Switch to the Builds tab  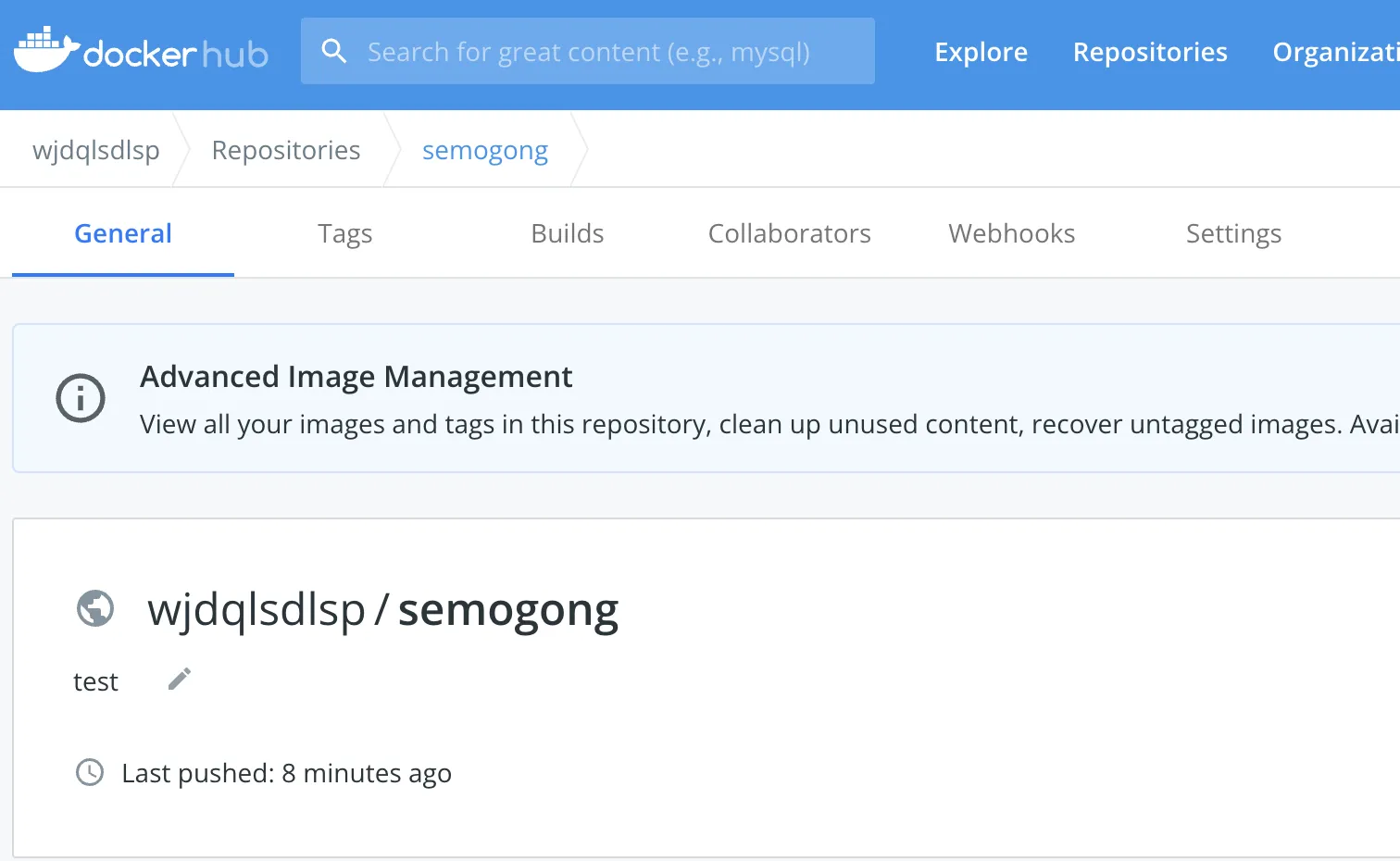[x=568, y=233]
